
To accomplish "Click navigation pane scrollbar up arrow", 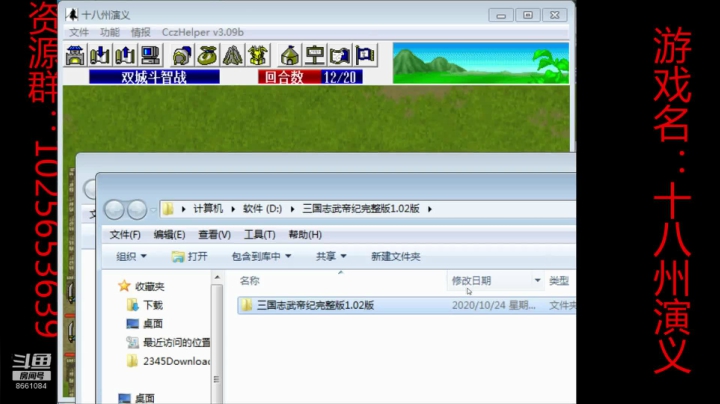I will [217, 277].
